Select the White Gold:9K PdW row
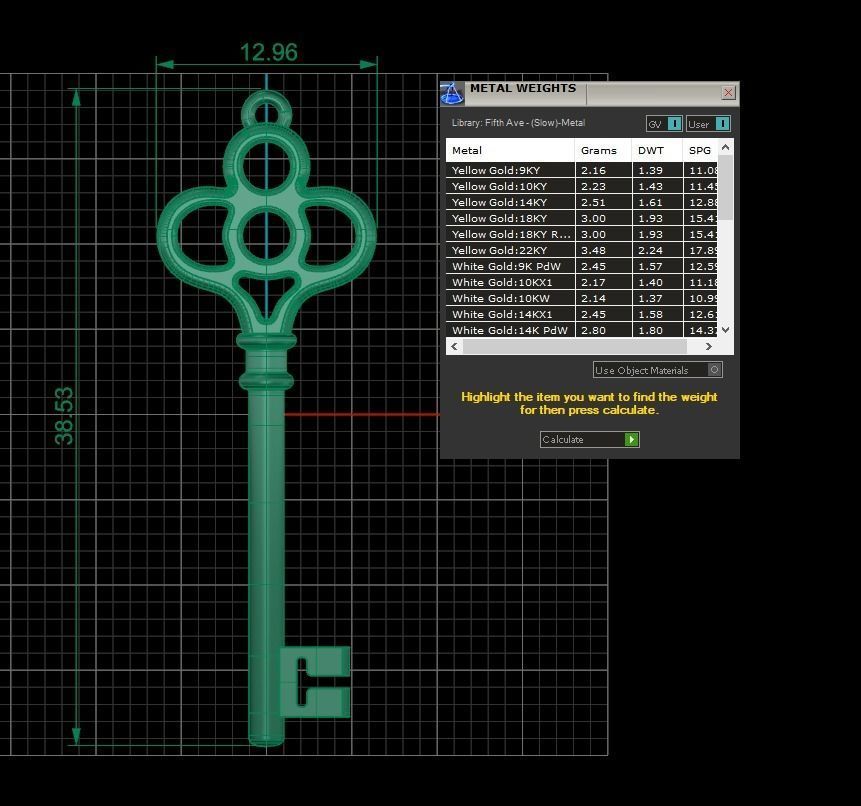 pos(582,266)
